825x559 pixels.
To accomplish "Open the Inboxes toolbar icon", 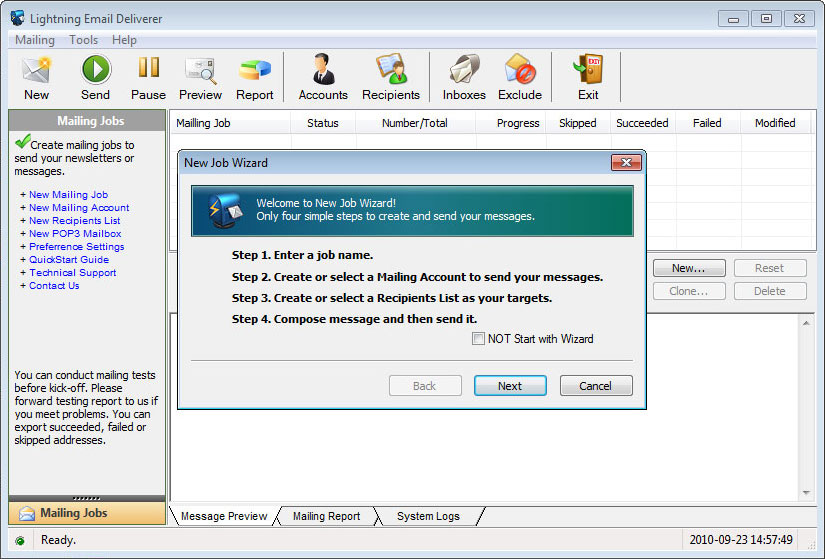I will [464, 69].
